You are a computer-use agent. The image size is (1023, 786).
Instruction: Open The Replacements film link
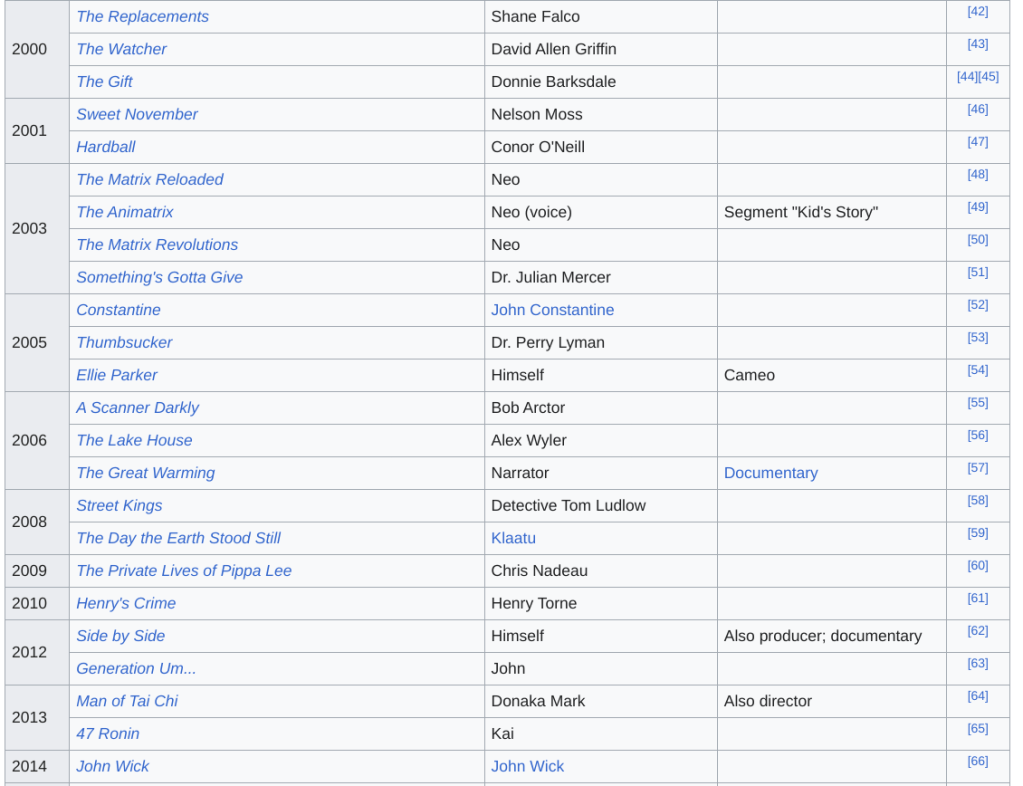[x=142, y=17]
